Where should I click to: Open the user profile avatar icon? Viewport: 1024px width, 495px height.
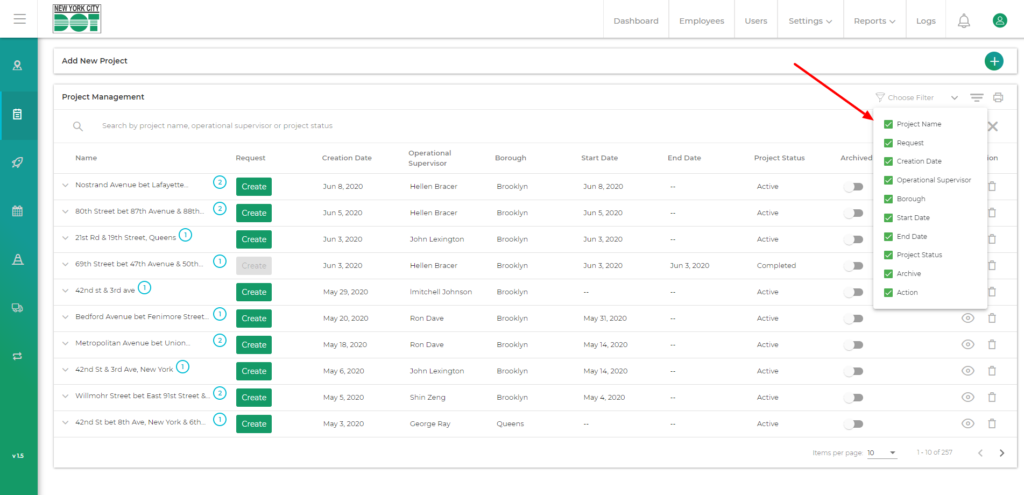click(x=999, y=21)
